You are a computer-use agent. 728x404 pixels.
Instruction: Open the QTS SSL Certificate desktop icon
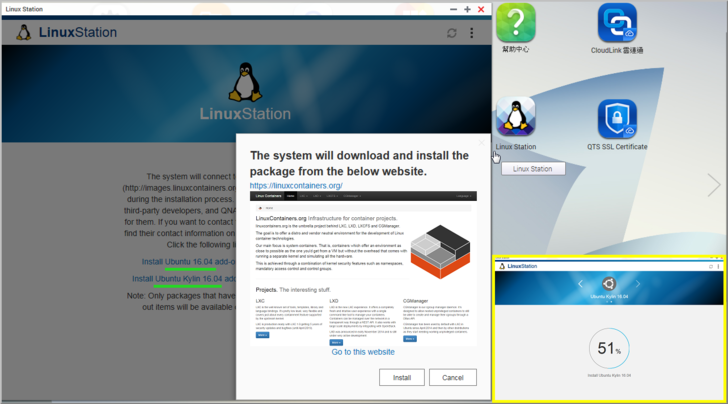click(617, 118)
